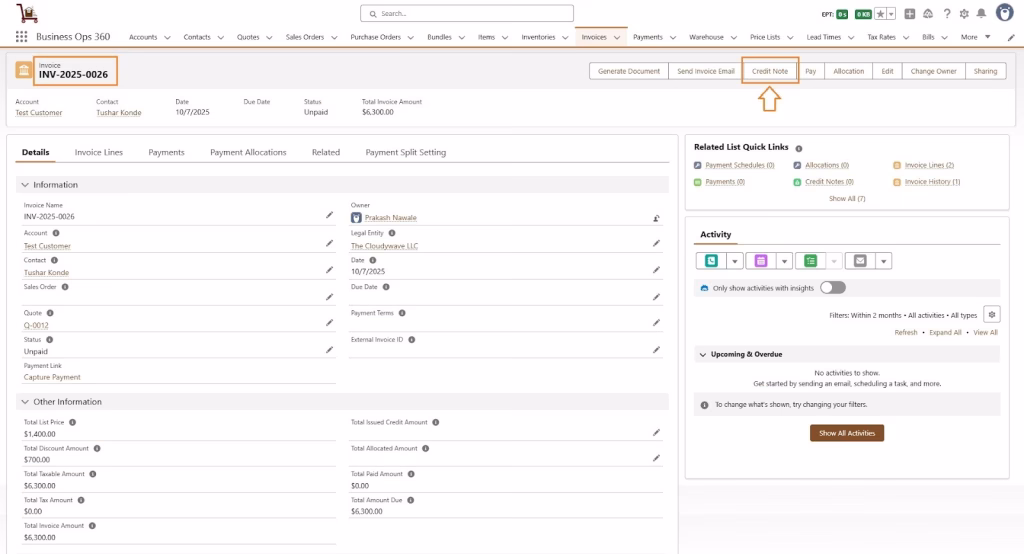Screen dimensions: 1024x554
Task: Click the global Search input field
Action: point(467,14)
